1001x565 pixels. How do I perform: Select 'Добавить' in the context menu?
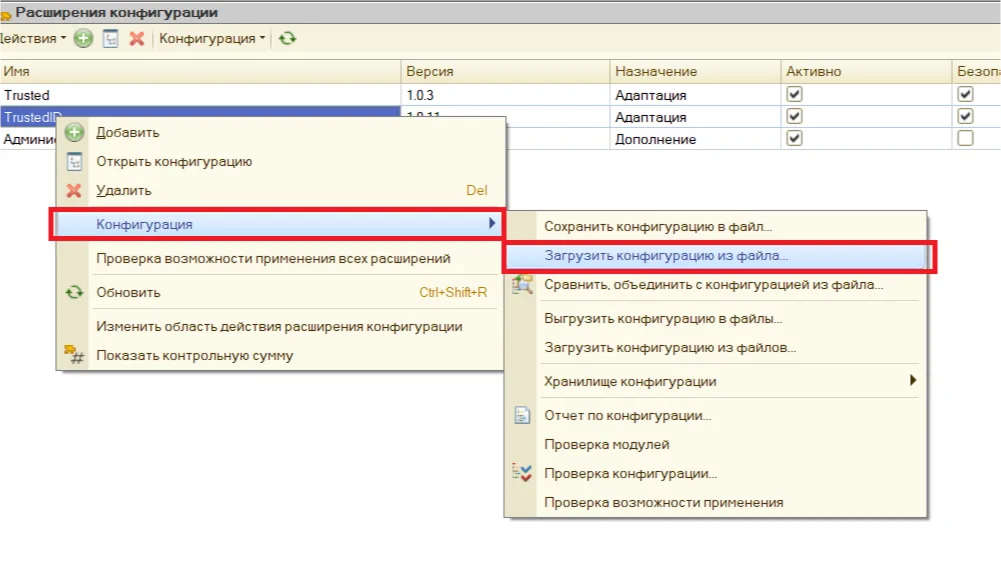coord(127,132)
